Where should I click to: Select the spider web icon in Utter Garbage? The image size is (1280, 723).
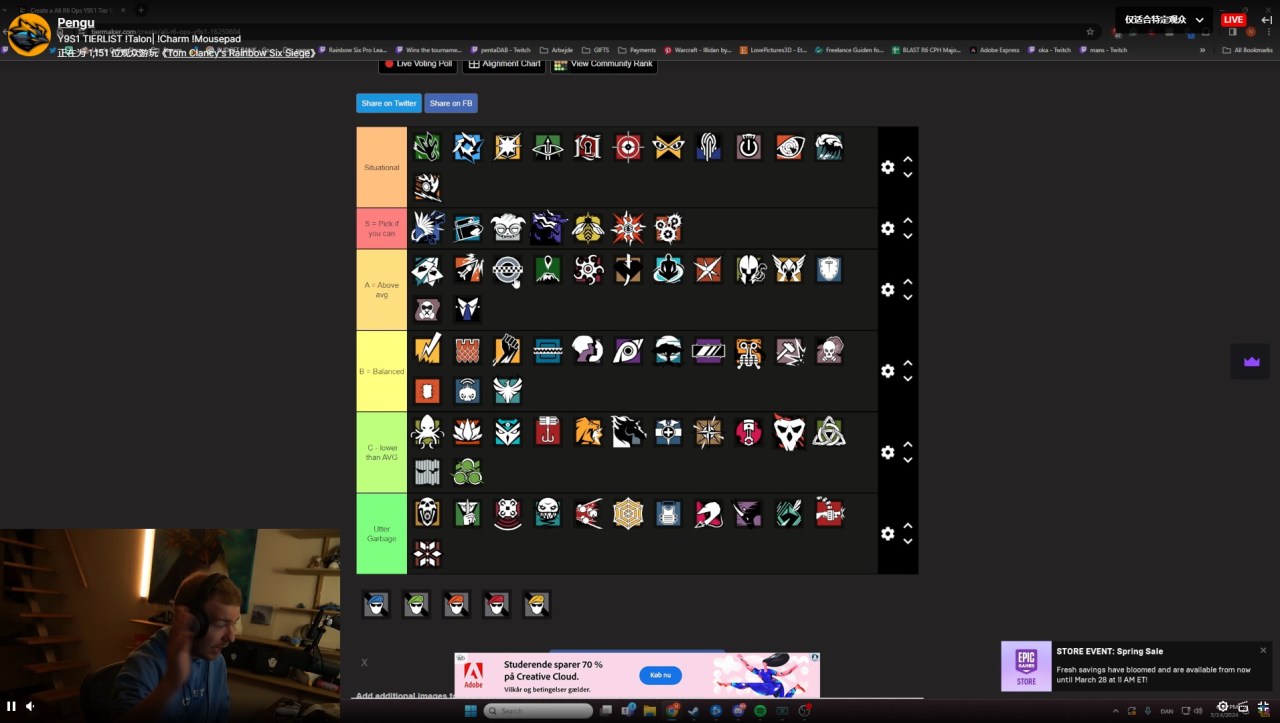click(628, 513)
